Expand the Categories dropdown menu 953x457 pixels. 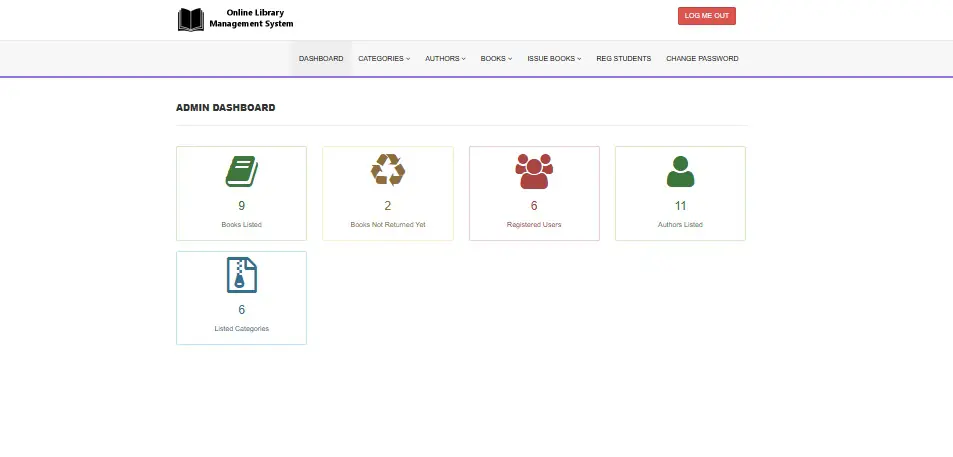pos(384,58)
